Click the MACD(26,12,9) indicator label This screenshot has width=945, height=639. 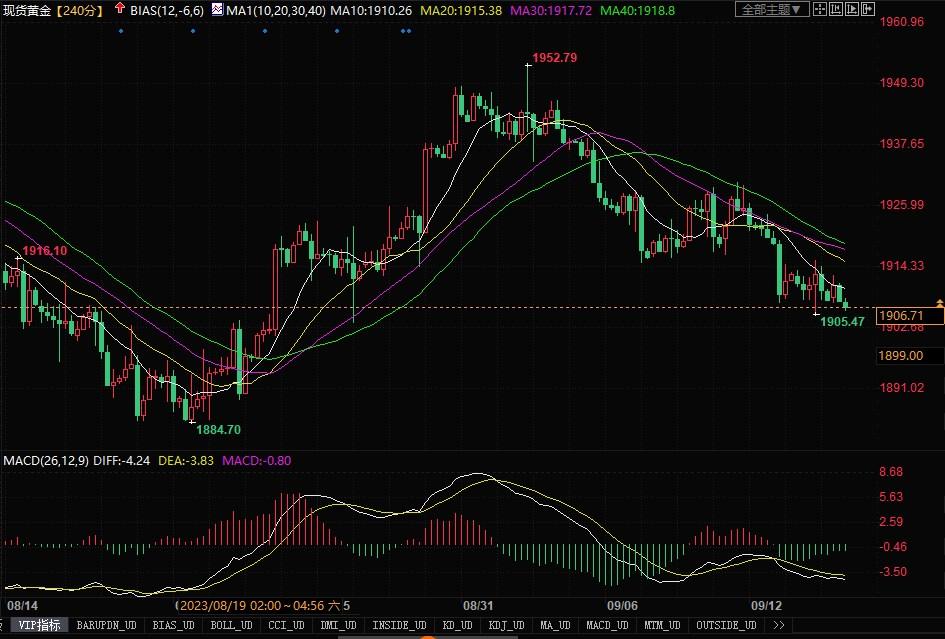click(x=46, y=461)
